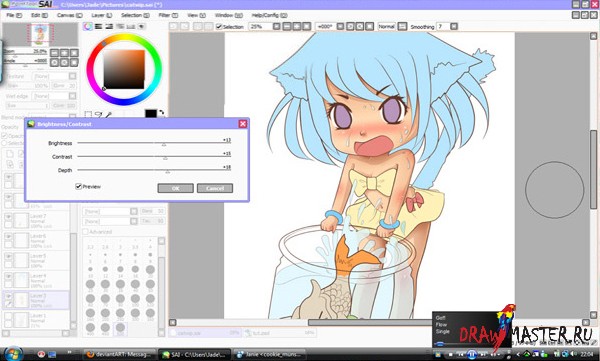
Task: Flip view horizontally next to Normal
Action: point(402,26)
